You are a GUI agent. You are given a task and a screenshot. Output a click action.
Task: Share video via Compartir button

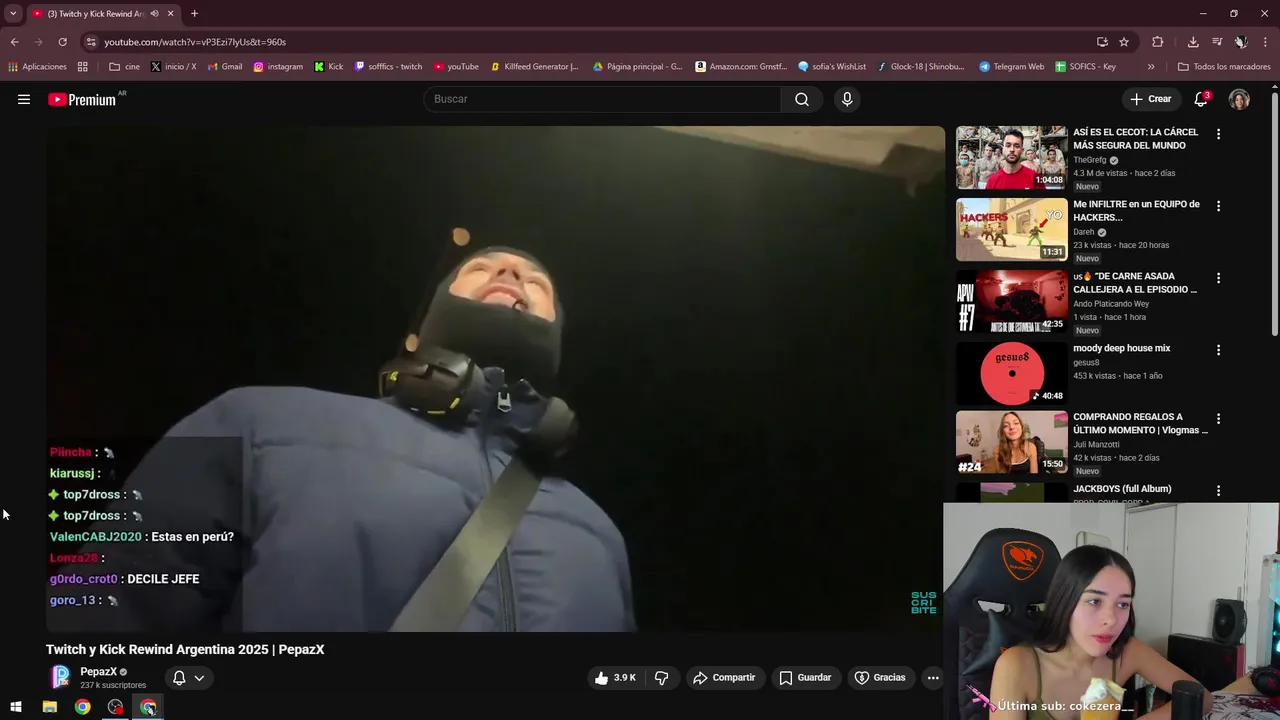(724, 678)
